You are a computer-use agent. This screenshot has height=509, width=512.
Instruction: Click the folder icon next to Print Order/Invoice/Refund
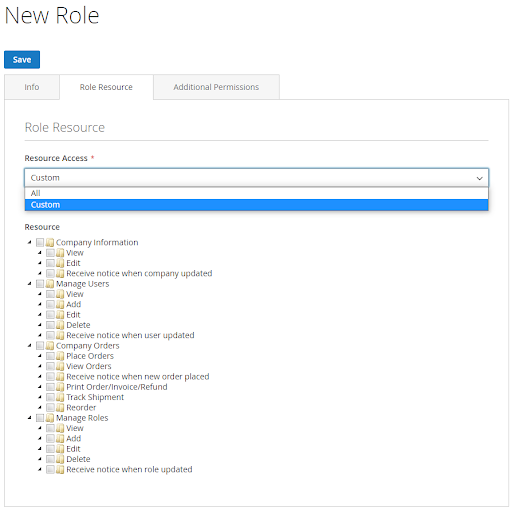tap(60, 387)
